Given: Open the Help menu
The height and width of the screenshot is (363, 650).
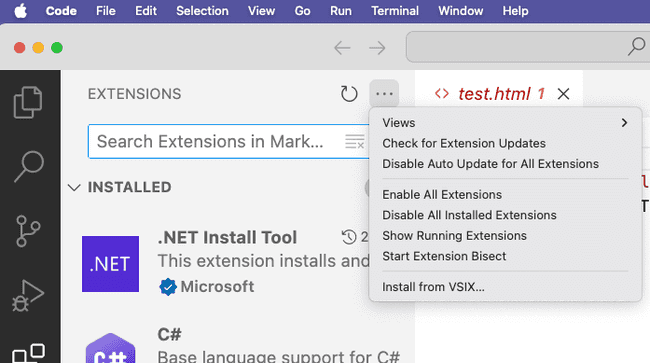Looking at the screenshot, I should point(515,11).
